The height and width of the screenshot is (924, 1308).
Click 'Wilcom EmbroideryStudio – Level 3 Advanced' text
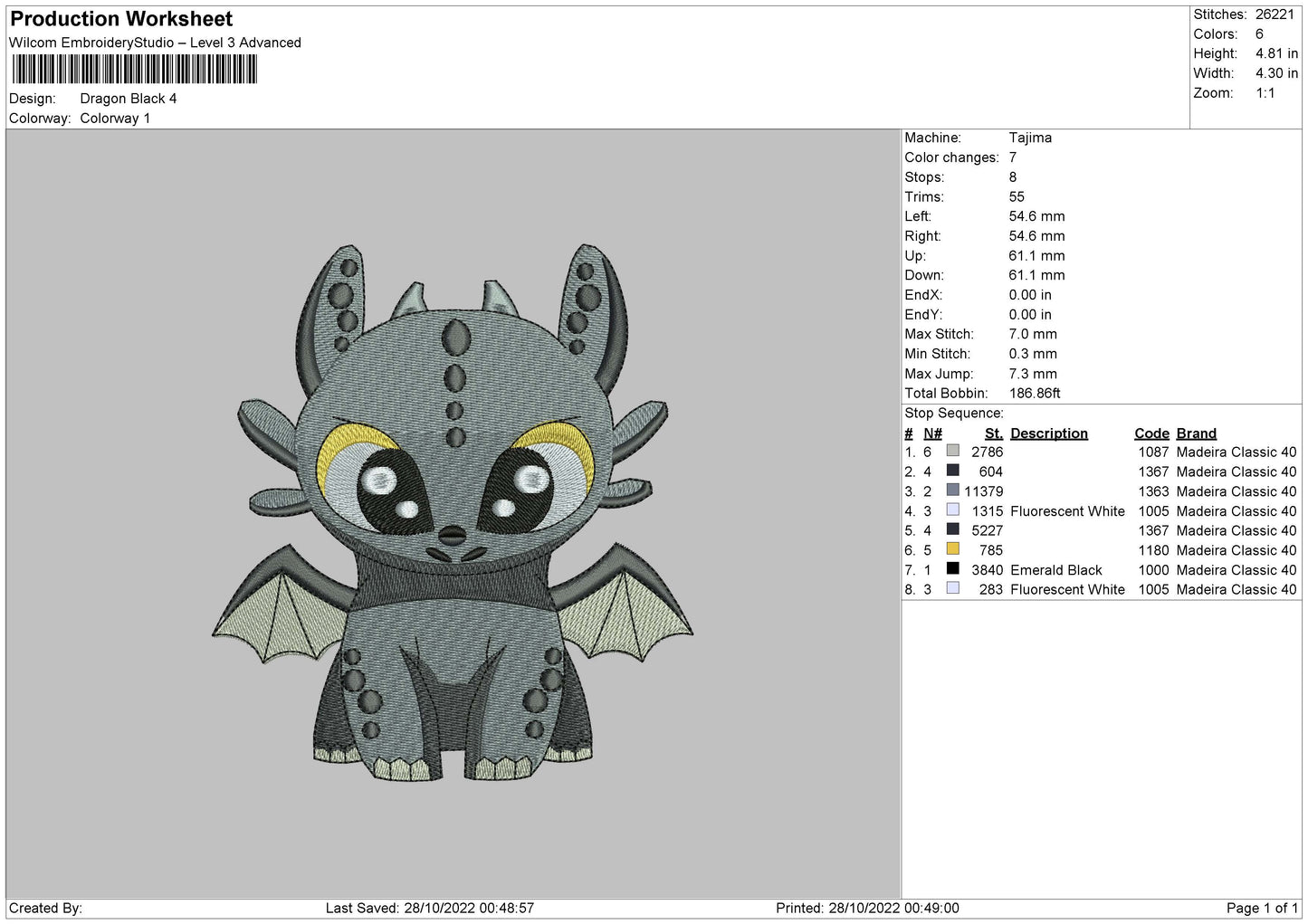(155, 43)
